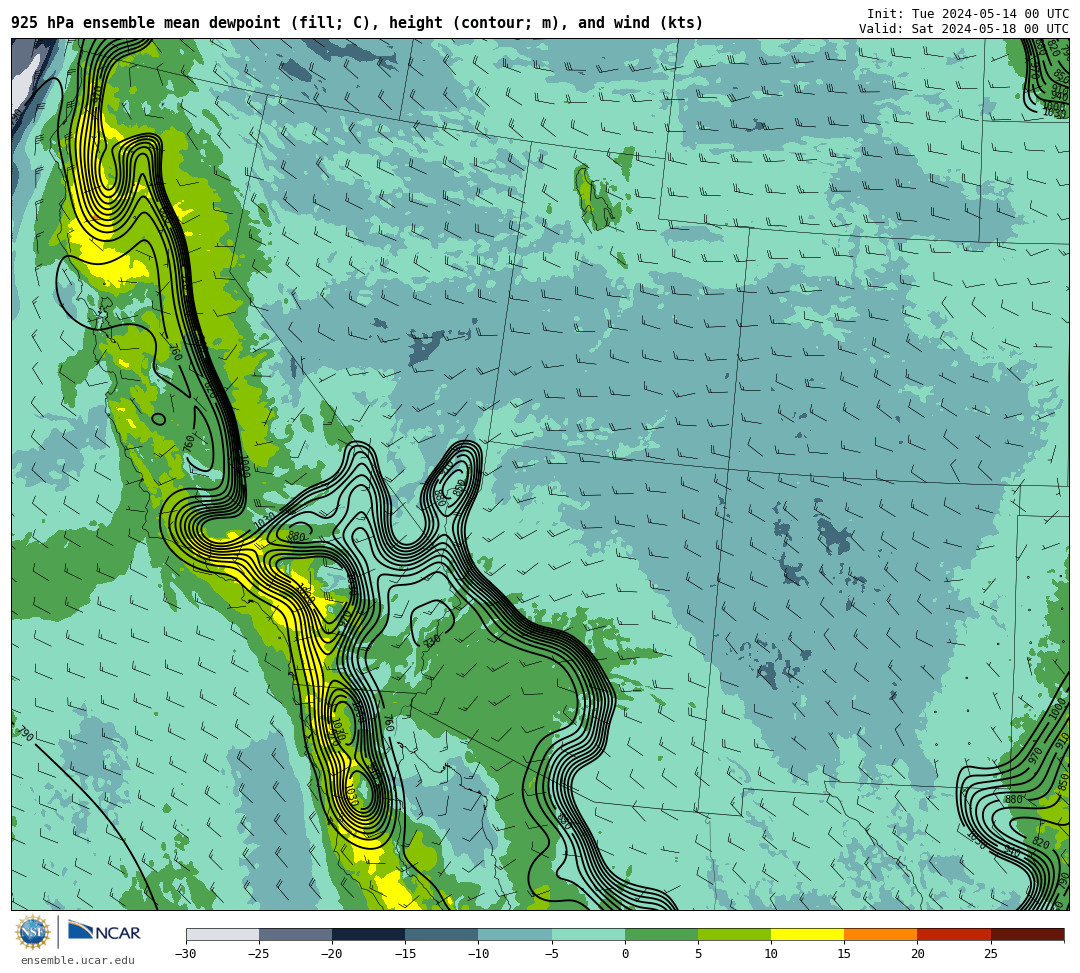The width and height of the screenshot is (1080, 973).
Task: Pick the -25 to -20 slate gray swatch
Action: 295,934
